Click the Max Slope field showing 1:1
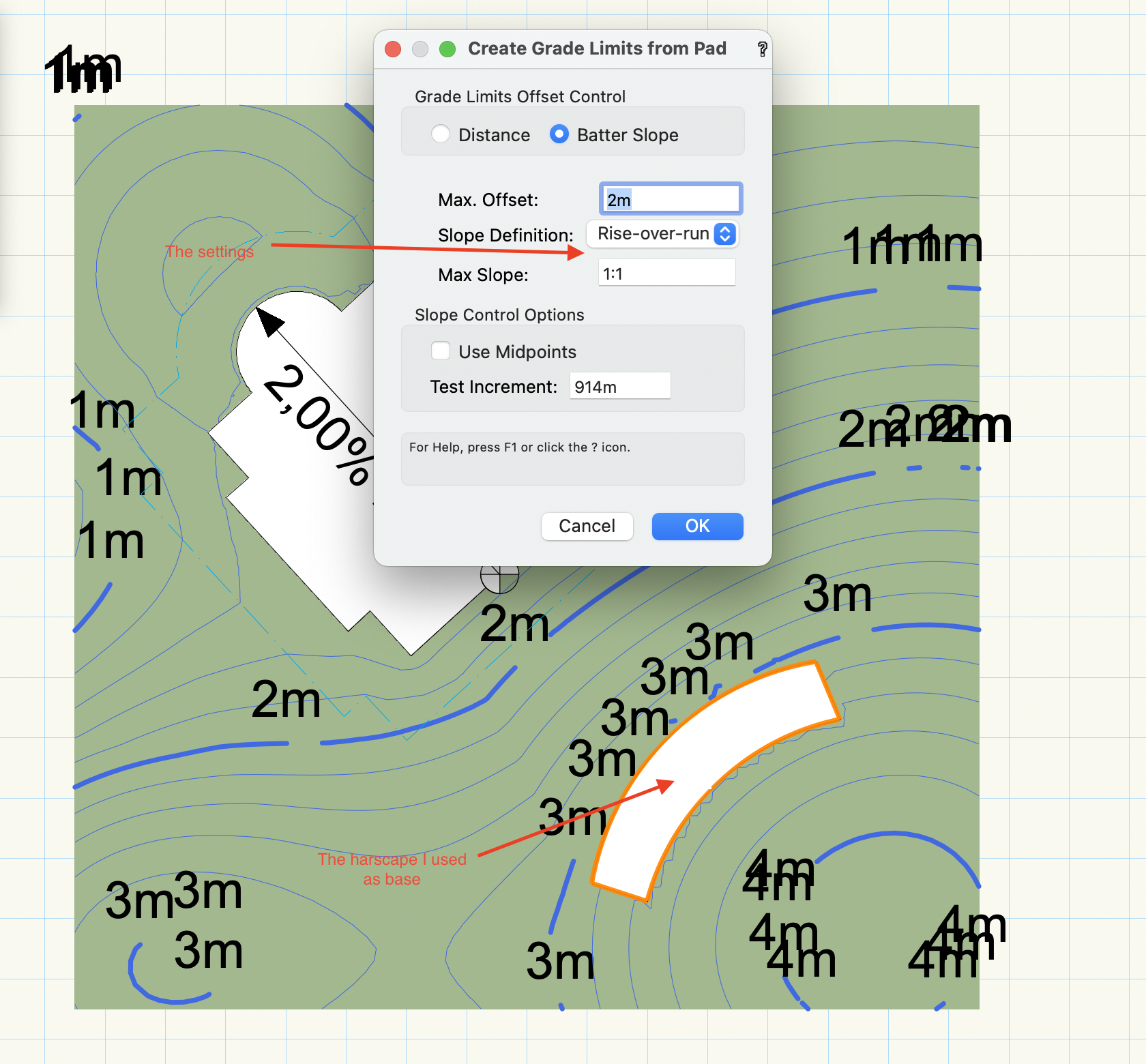Image resolution: width=1146 pixels, height=1064 pixels. [666, 274]
